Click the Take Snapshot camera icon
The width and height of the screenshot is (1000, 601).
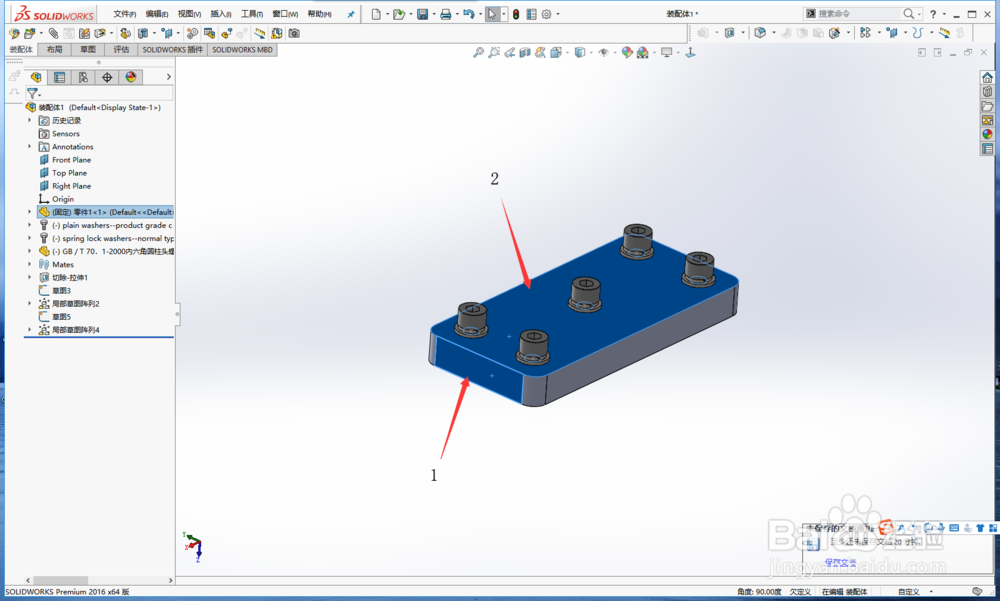(293, 33)
